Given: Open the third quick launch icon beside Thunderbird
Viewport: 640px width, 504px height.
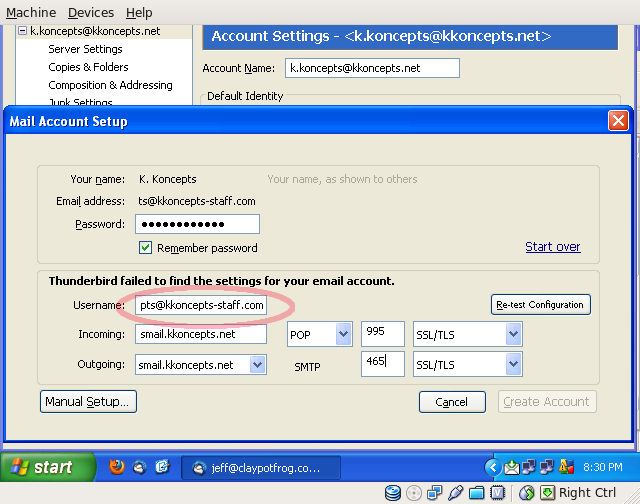Looking at the screenshot, I should [x=162, y=466].
